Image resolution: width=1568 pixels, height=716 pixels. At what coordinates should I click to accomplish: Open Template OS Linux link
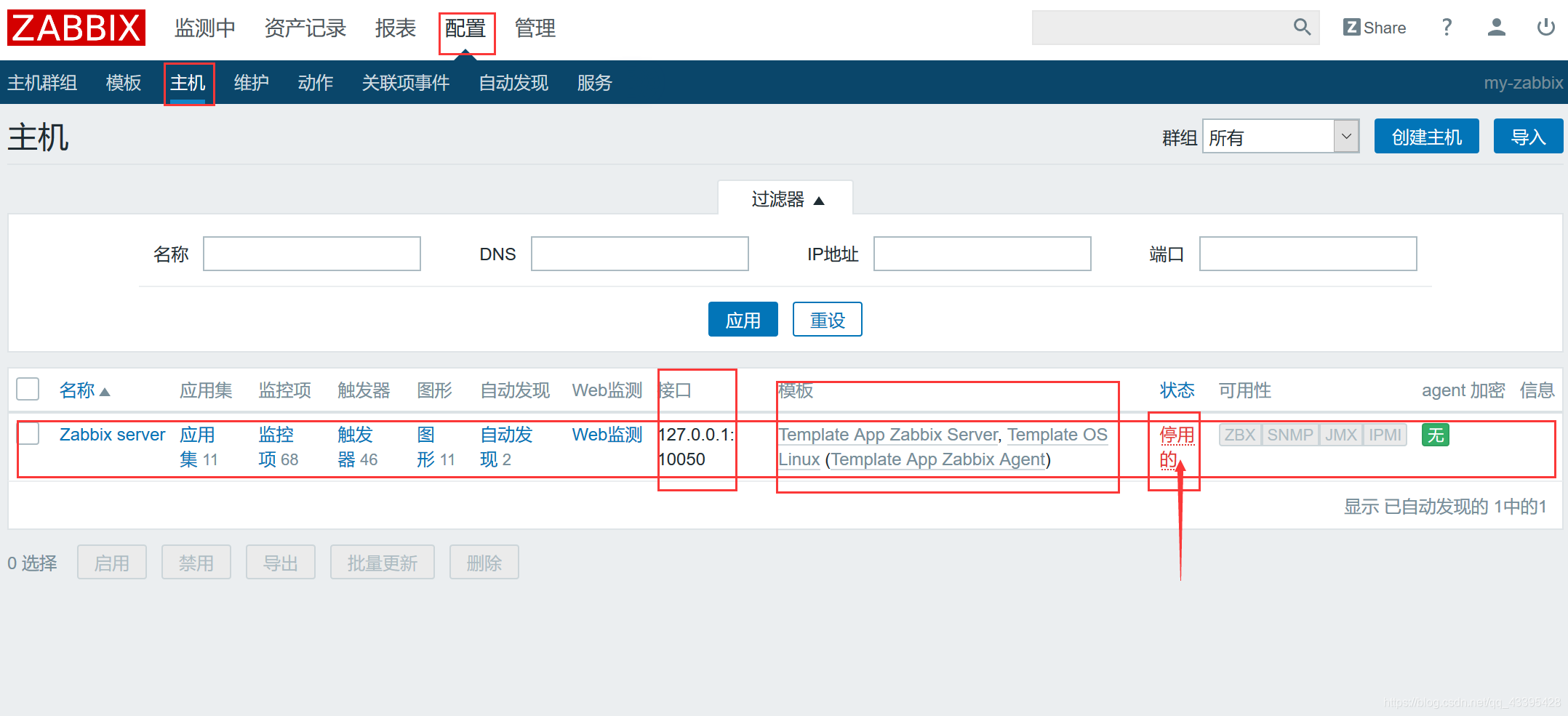[x=1057, y=435]
